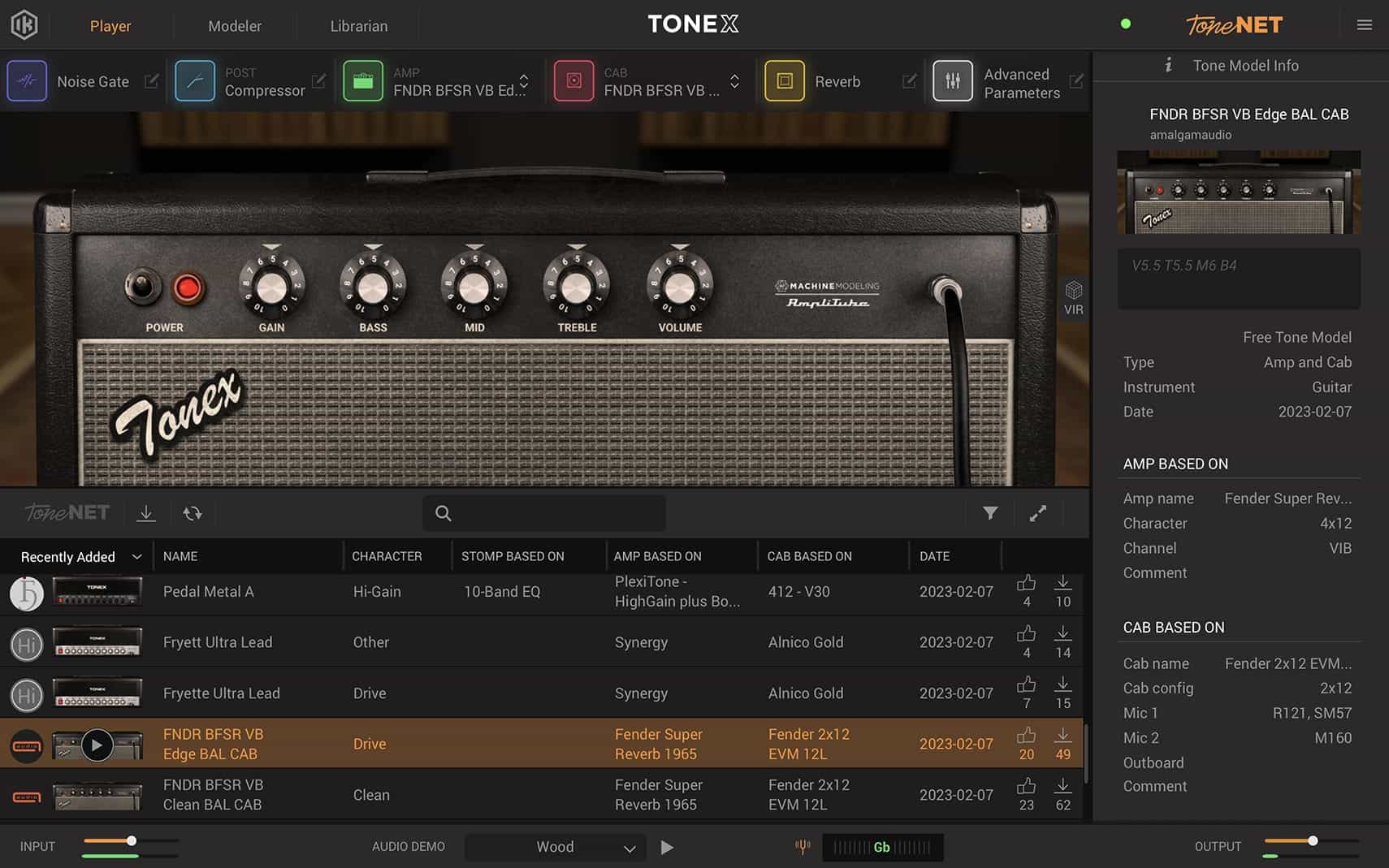Click the ToneNET browser logo

[67, 512]
